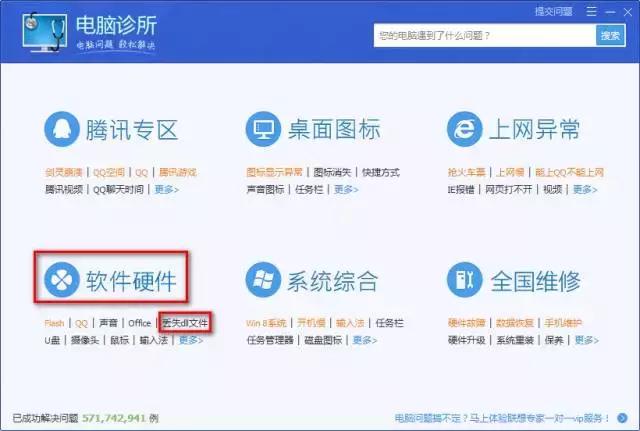Open the 图标消失 link
640x431 pixels.
point(332,173)
